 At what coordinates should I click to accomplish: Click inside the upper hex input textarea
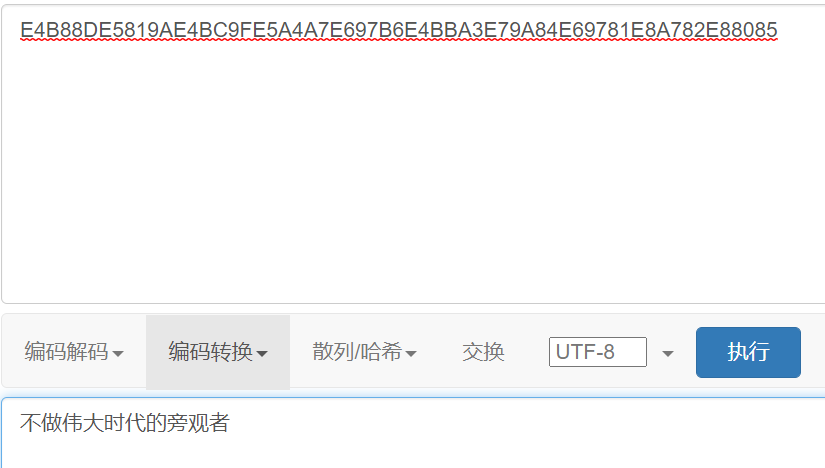tap(413, 154)
